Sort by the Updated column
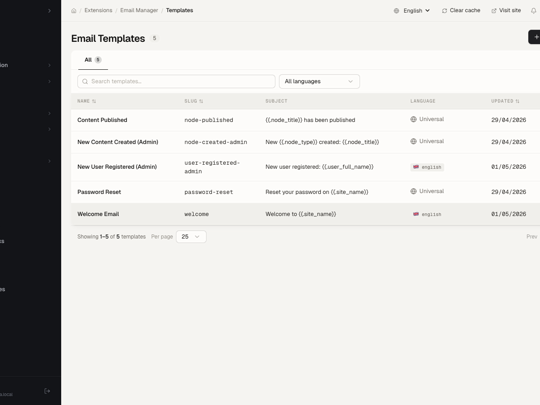 (505, 101)
